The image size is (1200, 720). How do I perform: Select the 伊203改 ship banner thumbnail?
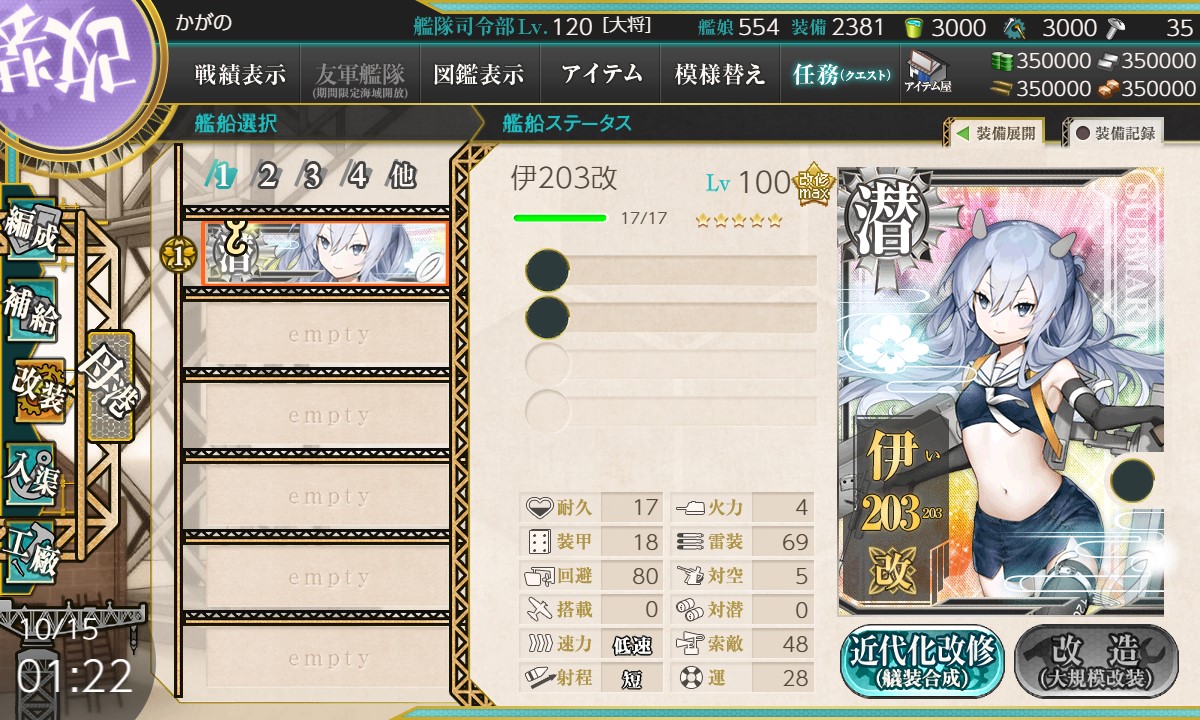click(325, 254)
